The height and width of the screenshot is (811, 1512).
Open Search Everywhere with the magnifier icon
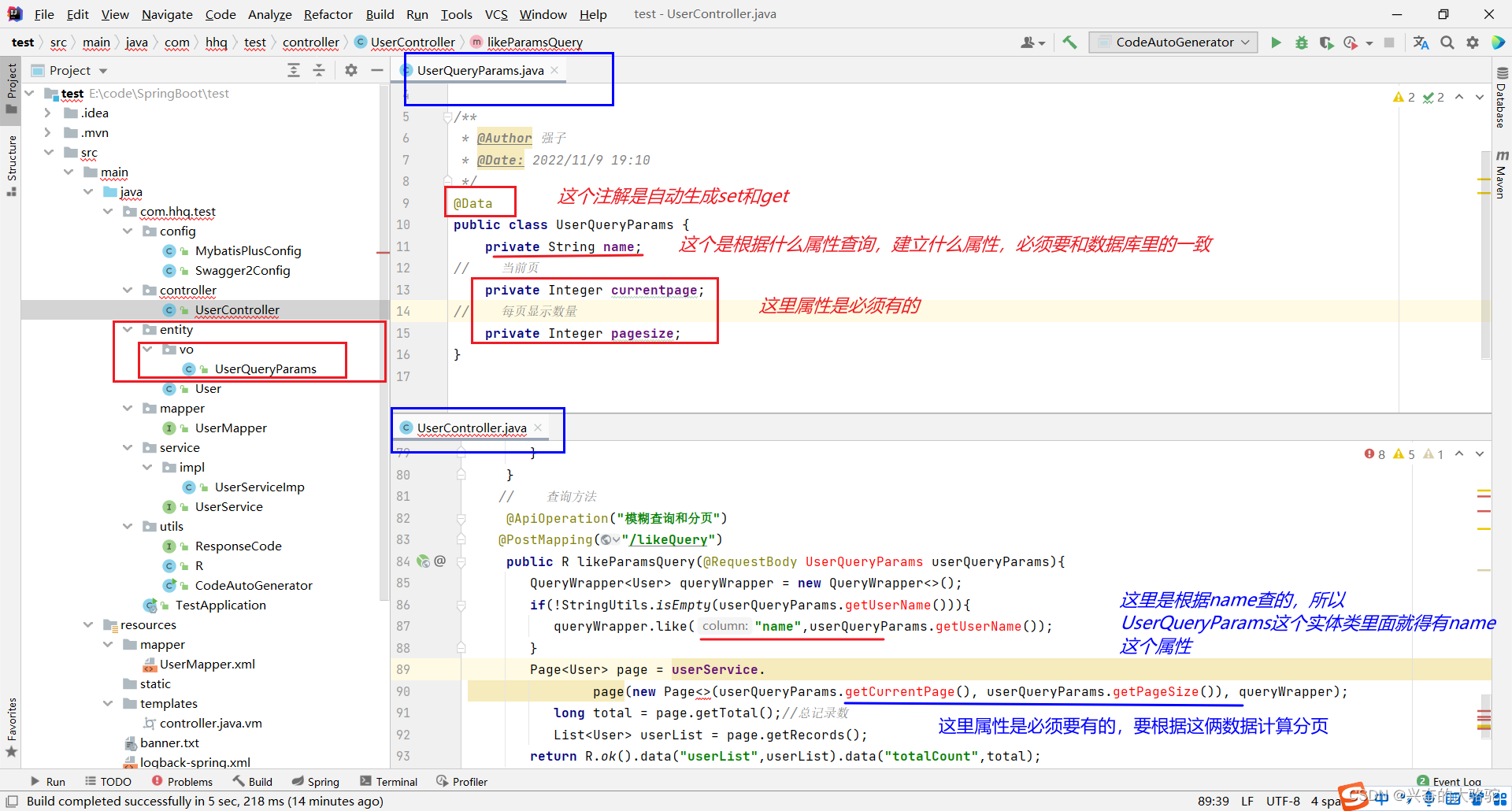point(1447,42)
